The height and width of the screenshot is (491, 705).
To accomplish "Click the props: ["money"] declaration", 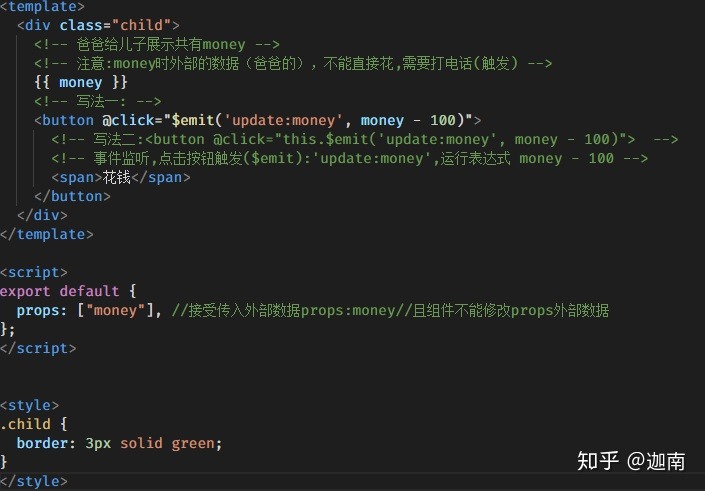I will click(89, 310).
